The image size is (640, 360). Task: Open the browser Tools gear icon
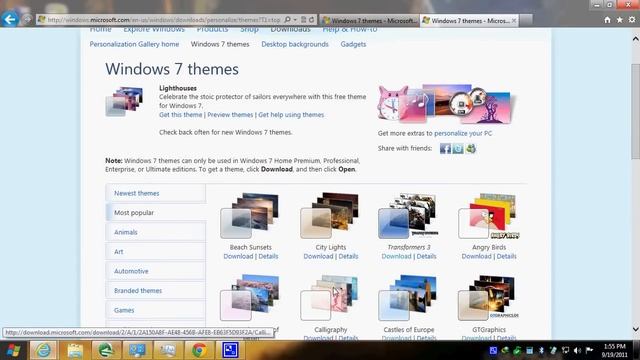632,20
